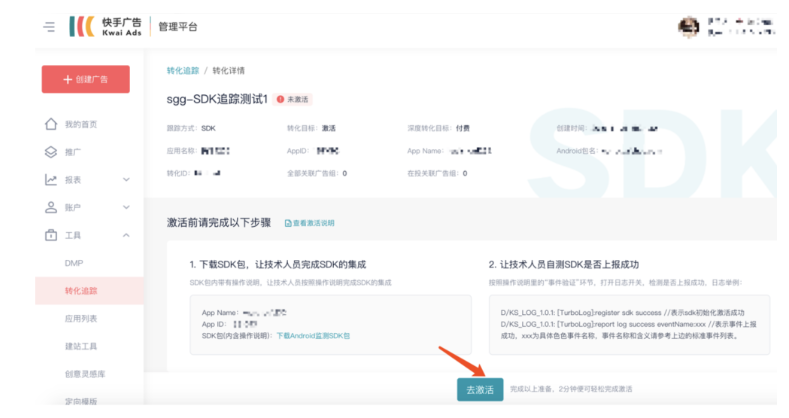This screenshot has width=789, height=418.
Task: Click the 报表 chart icon
Action: tap(51, 180)
